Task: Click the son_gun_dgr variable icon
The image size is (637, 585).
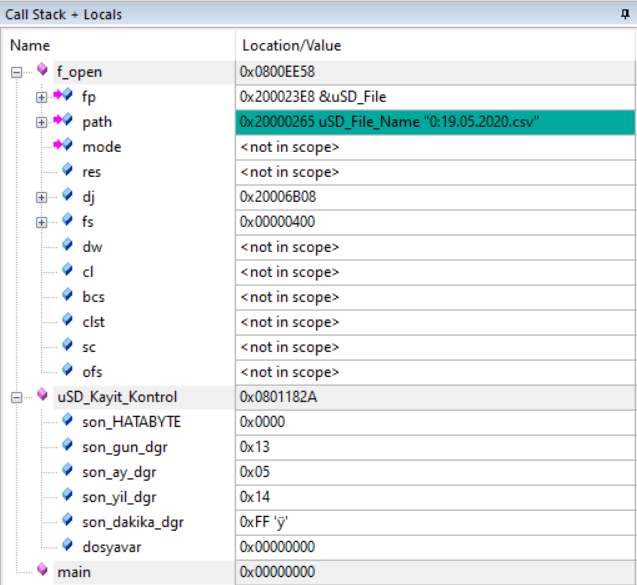Action: pos(67,444)
